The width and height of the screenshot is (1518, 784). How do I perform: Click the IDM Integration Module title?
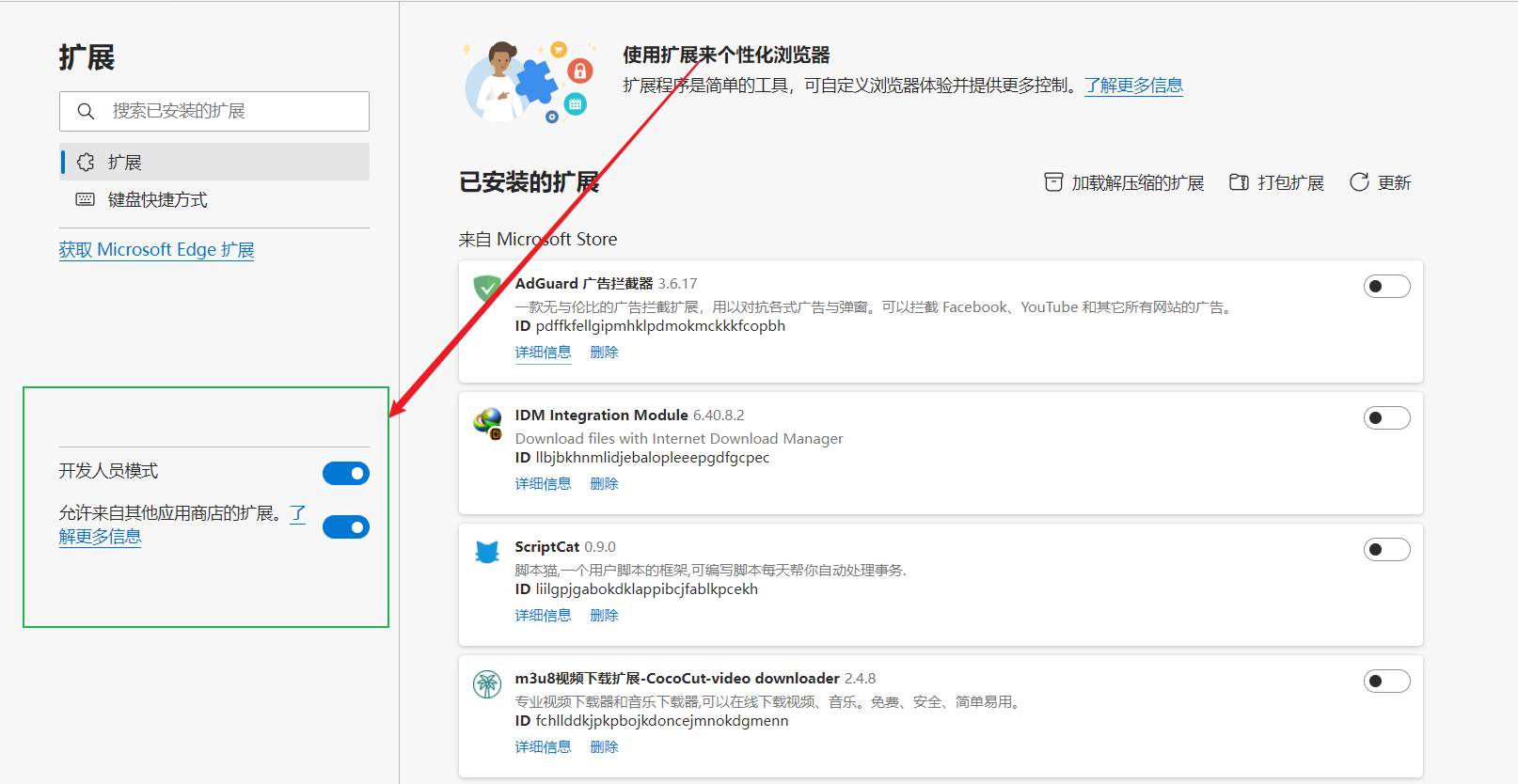[601, 416]
